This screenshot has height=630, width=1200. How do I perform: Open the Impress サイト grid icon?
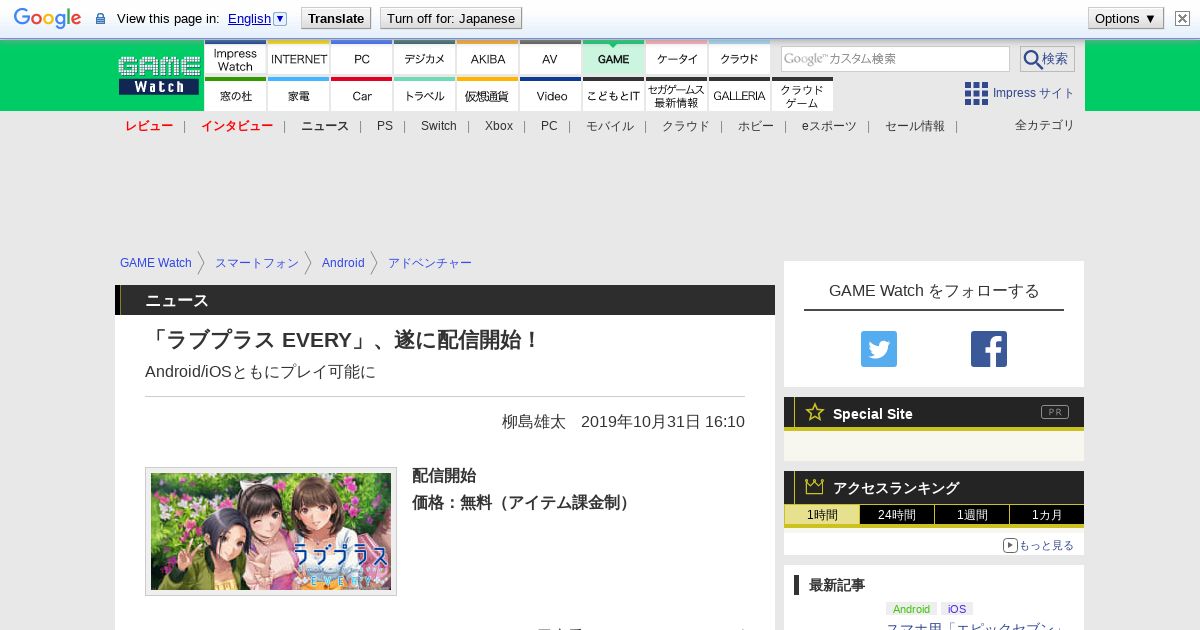pos(976,93)
